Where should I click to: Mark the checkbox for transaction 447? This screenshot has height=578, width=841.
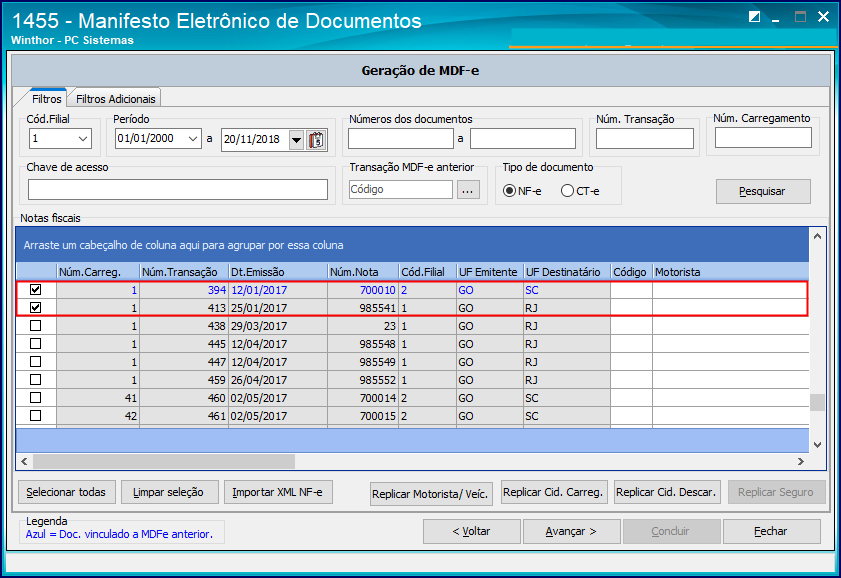[35, 361]
